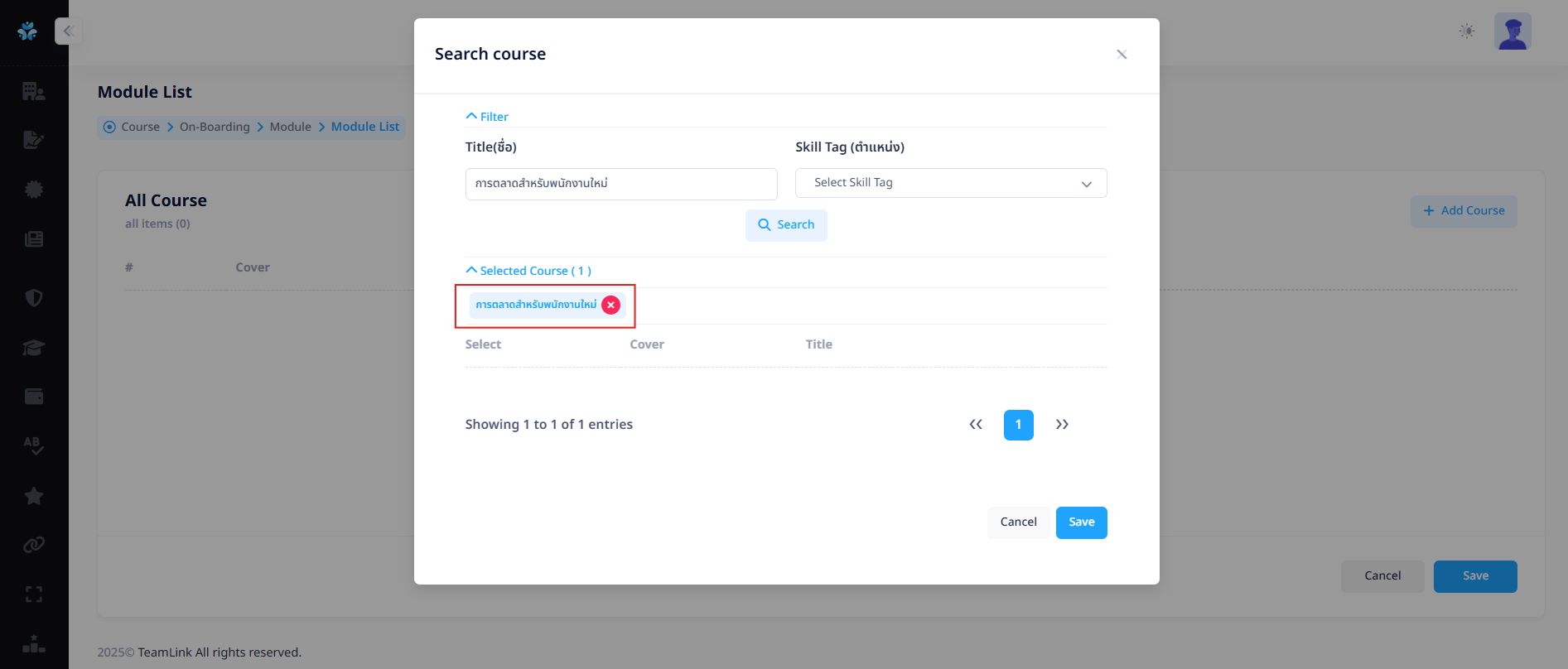Open the shield icon in sidebar
Viewport: 1568px width, 669px height.
34,298
